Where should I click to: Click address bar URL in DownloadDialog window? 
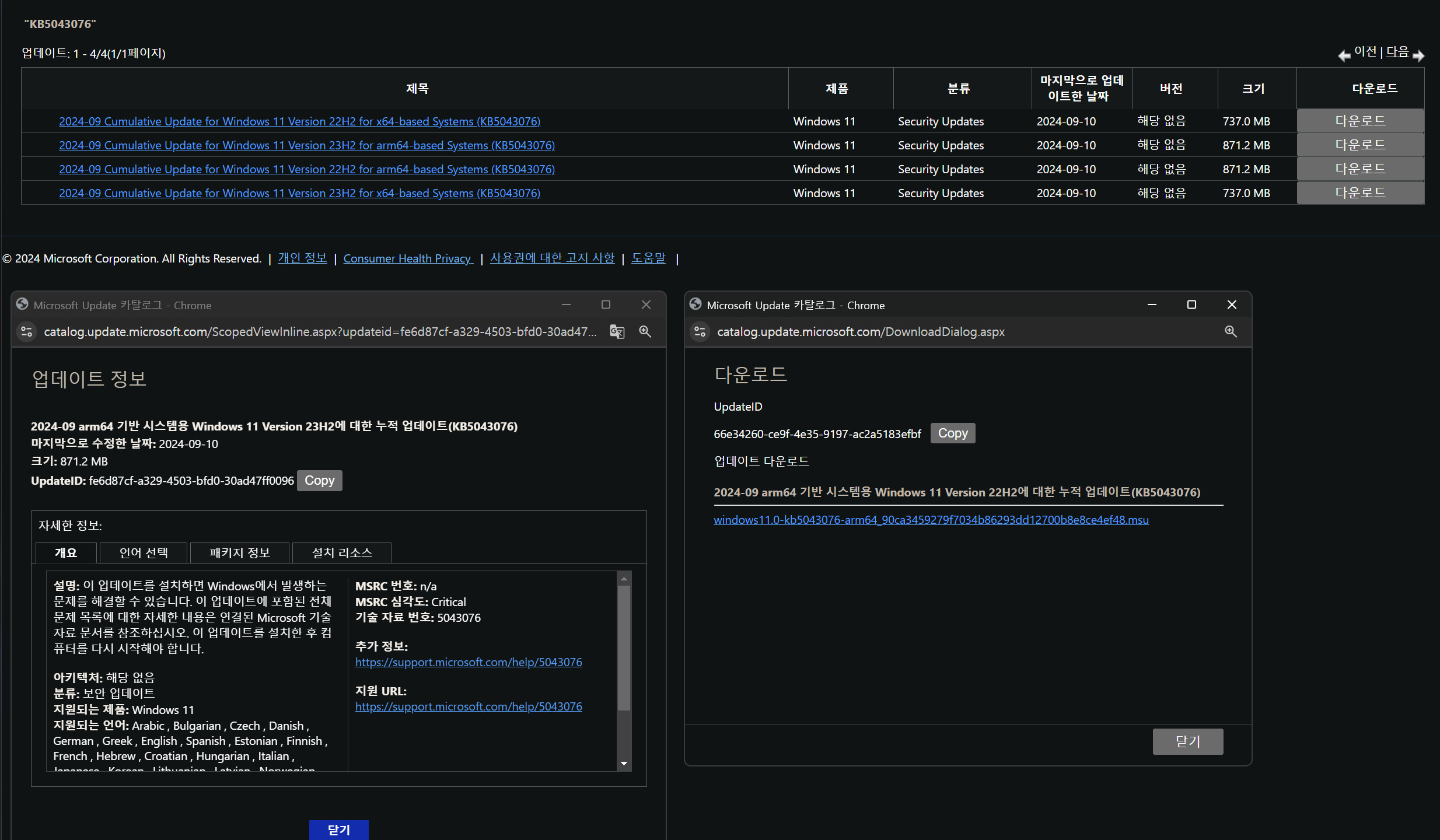pyautogui.click(x=861, y=332)
